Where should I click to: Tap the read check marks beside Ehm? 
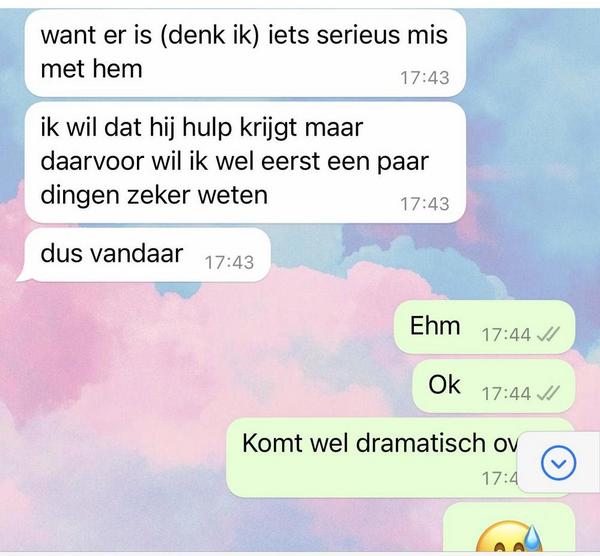548,335
